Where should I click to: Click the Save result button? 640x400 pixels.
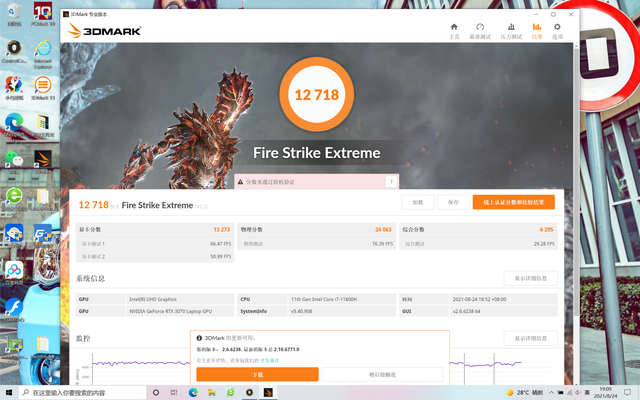point(453,202)
